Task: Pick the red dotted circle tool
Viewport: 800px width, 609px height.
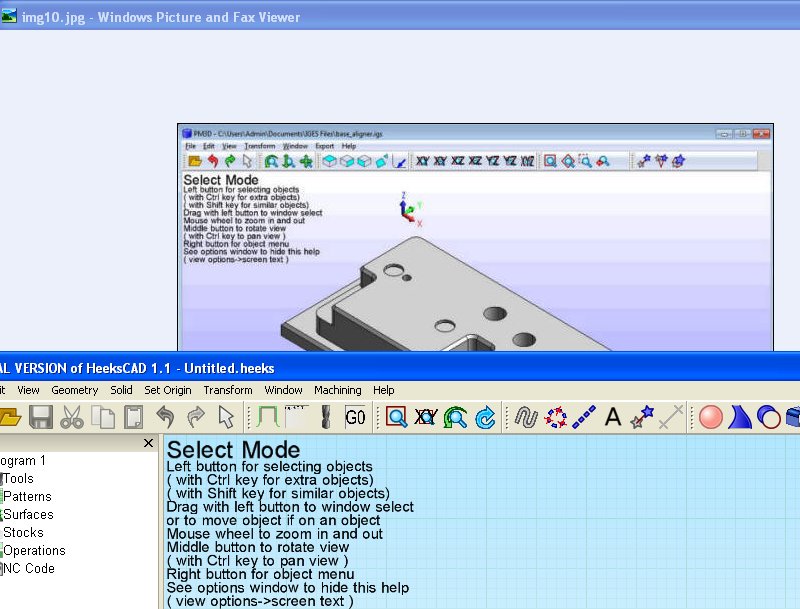Action: coord(556,417)
